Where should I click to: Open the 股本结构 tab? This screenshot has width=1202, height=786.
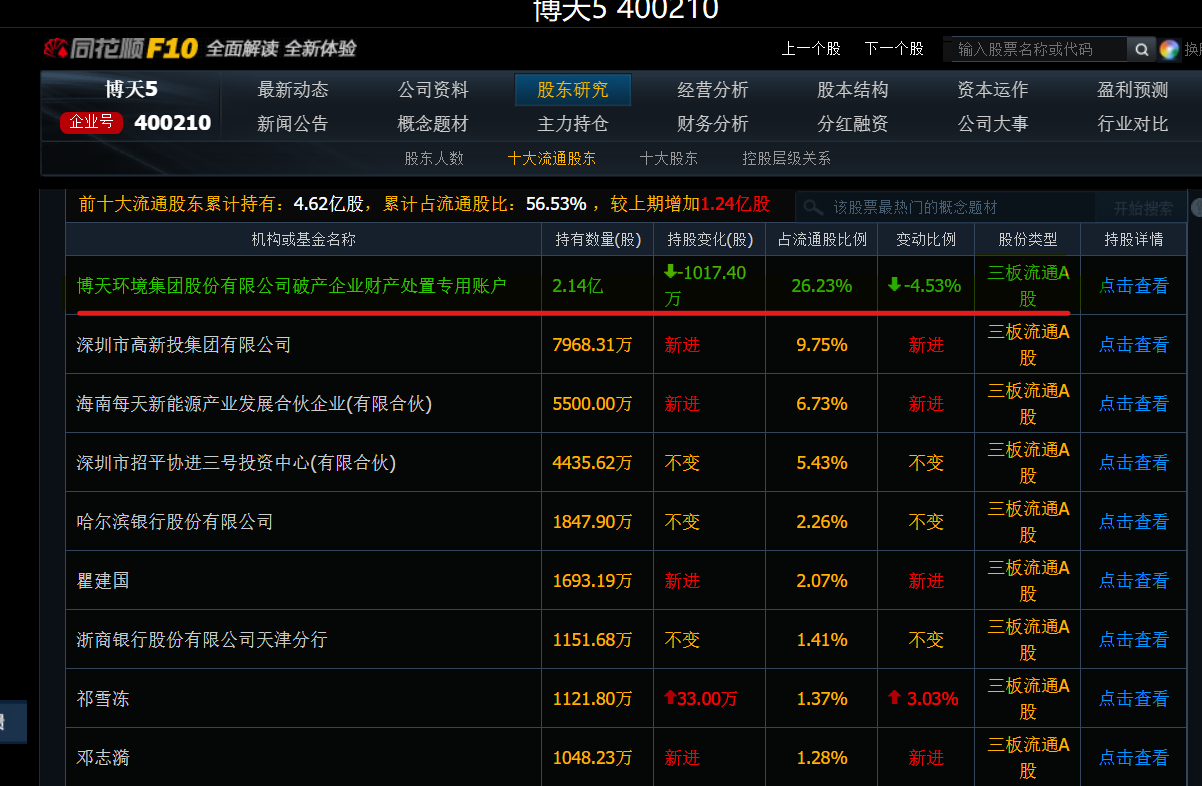853,90
